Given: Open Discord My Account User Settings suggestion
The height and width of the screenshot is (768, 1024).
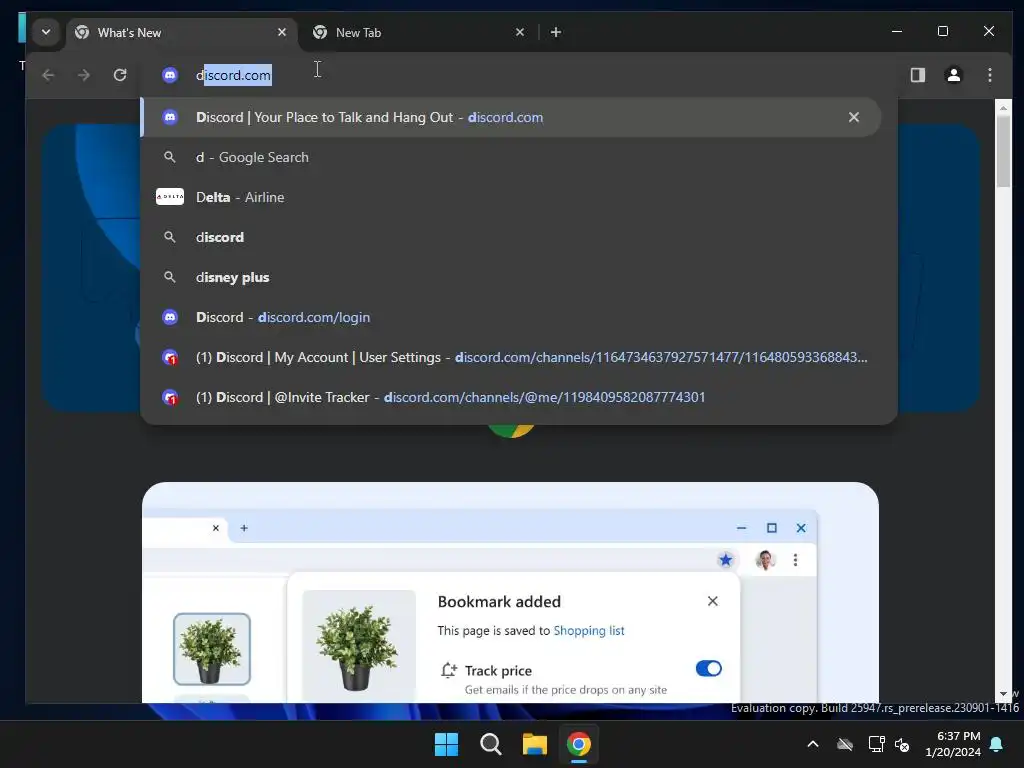Looking at the screenshot, I should click(x=511, y=357).
